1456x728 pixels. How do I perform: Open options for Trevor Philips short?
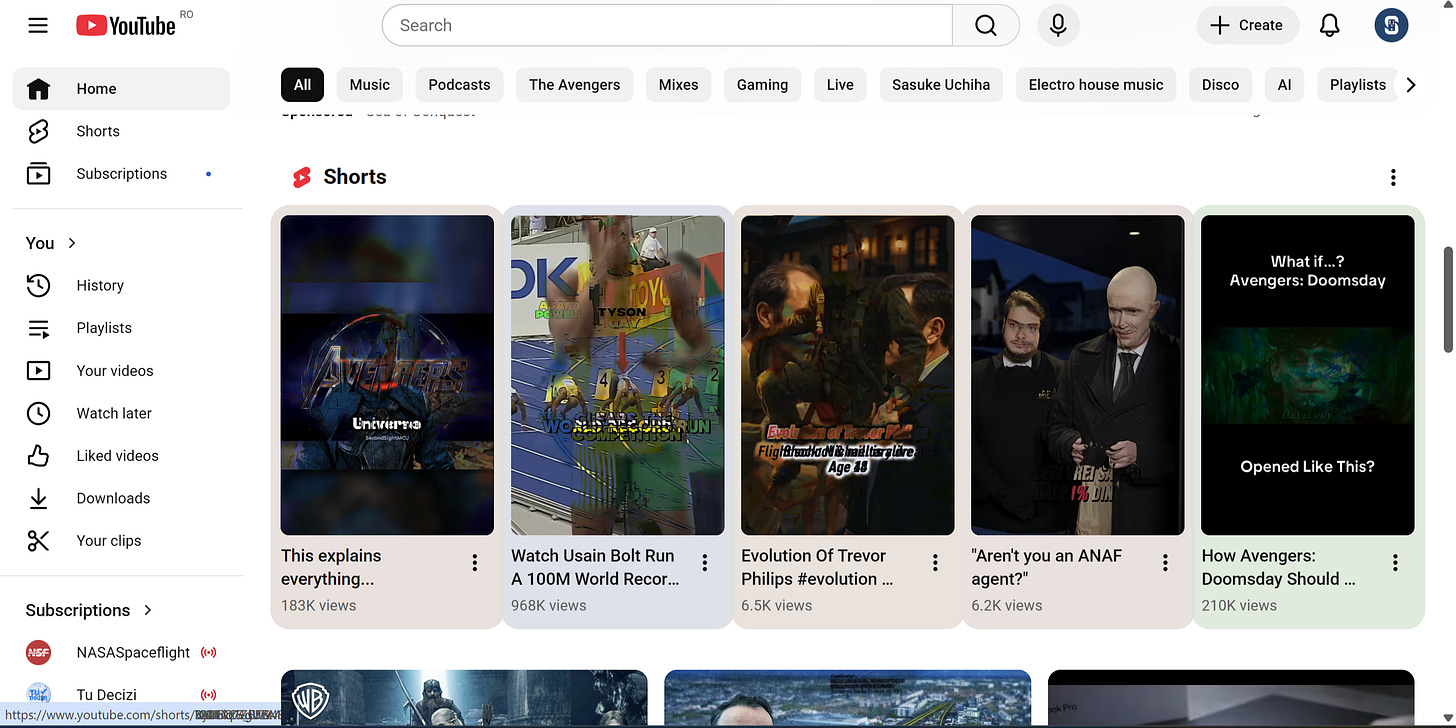(936, 563)
